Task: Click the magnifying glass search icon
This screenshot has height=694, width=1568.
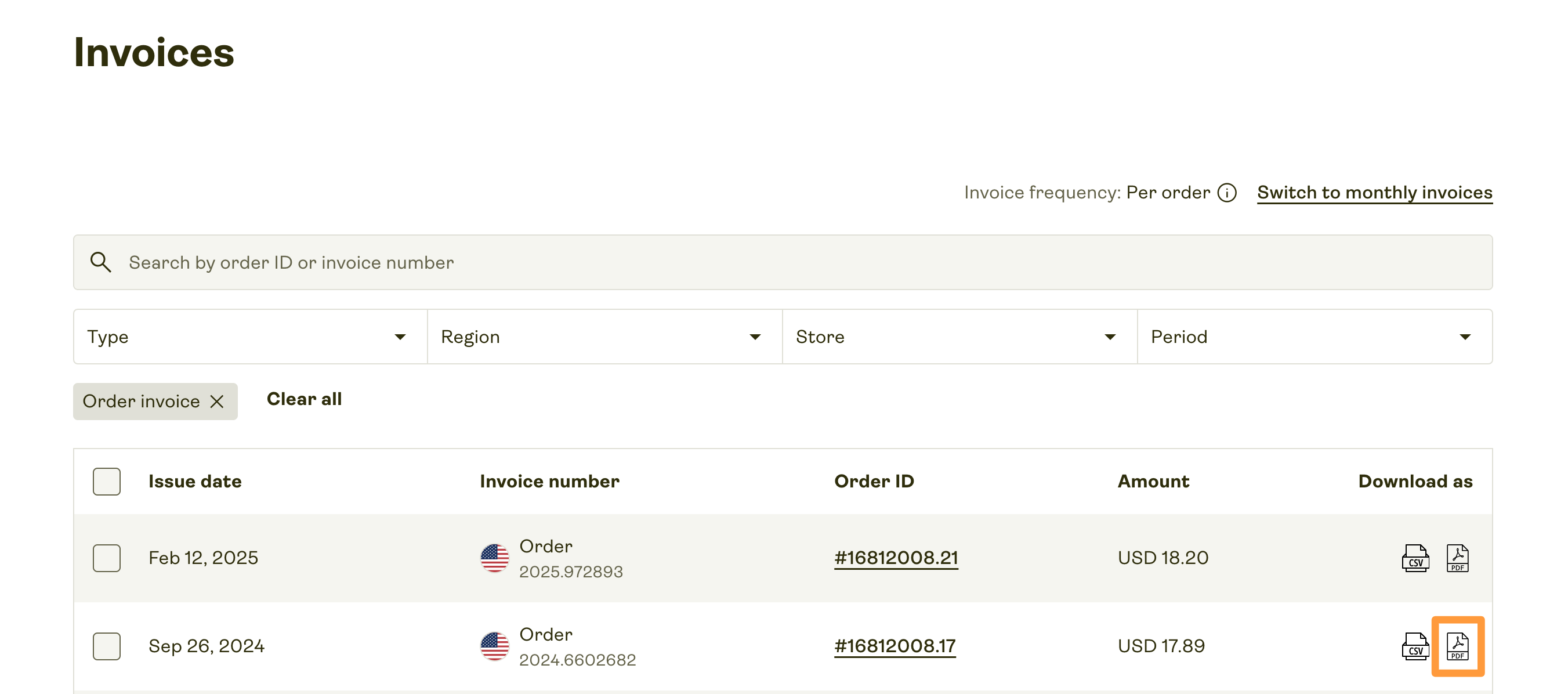Action: pyautogui.click(x=101, y=262)
